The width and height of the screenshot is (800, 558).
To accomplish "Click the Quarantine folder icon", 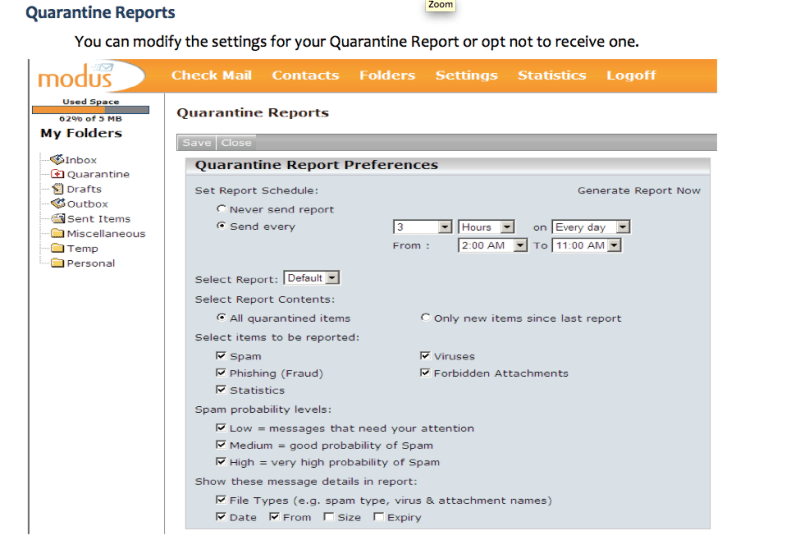I will 58,174.
